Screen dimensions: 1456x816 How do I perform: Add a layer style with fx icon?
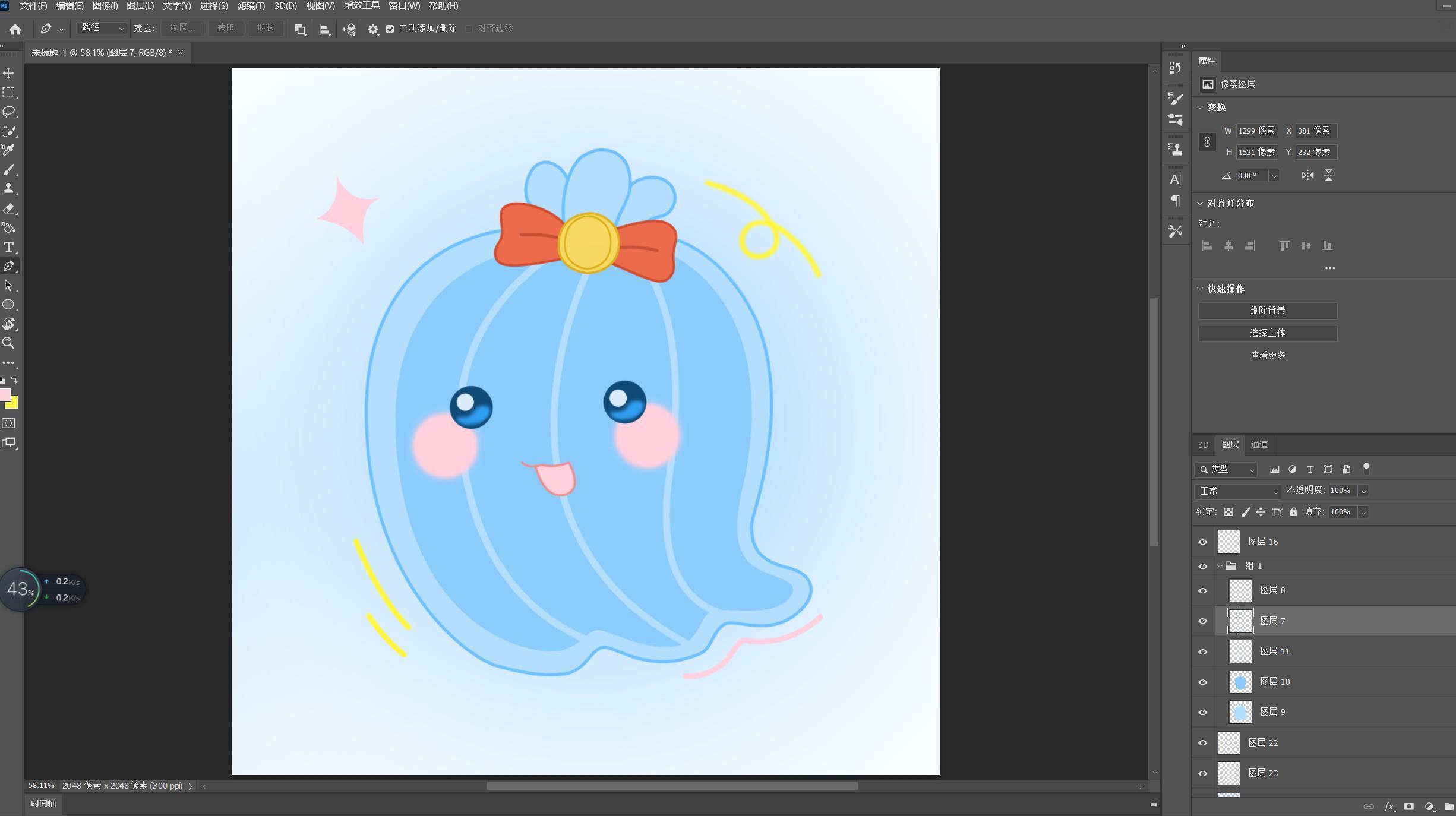point(1389,806)
